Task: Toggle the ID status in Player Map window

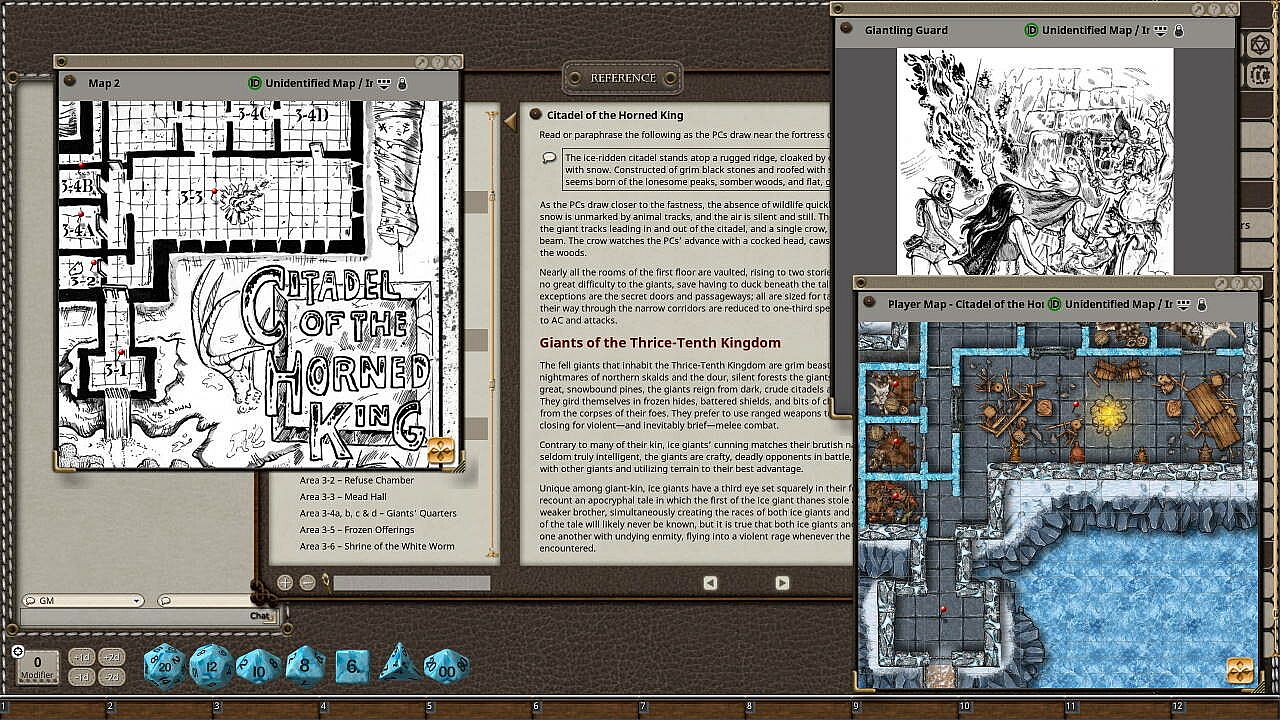Action: [x=1055, y=305]
